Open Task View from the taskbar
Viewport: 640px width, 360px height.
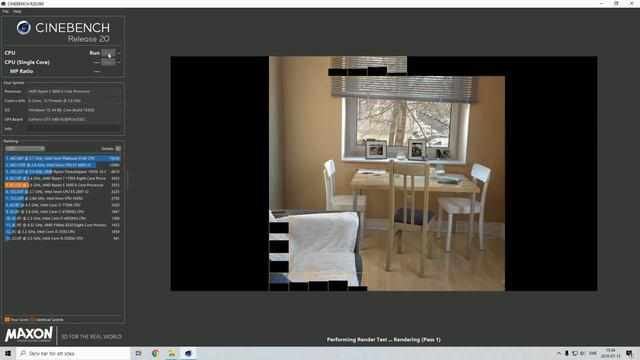[x=139, y=353]
